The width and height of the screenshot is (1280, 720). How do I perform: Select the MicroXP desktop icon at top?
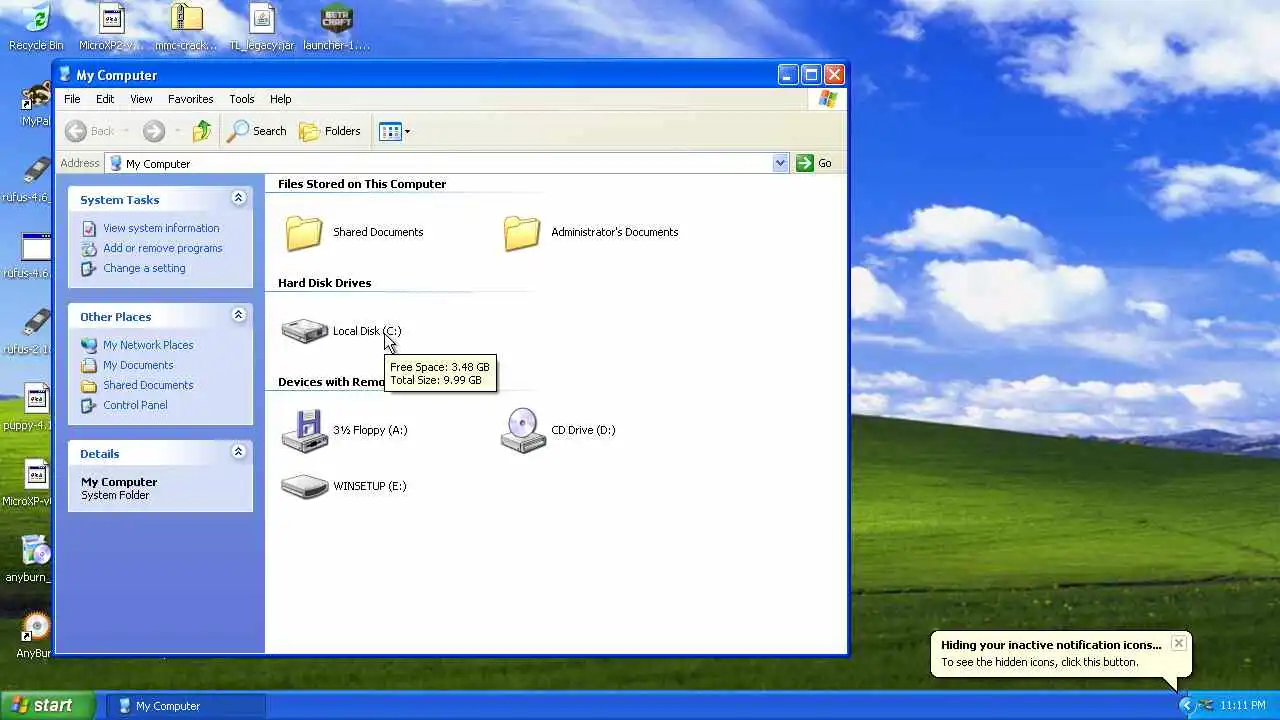coord(112,18)
